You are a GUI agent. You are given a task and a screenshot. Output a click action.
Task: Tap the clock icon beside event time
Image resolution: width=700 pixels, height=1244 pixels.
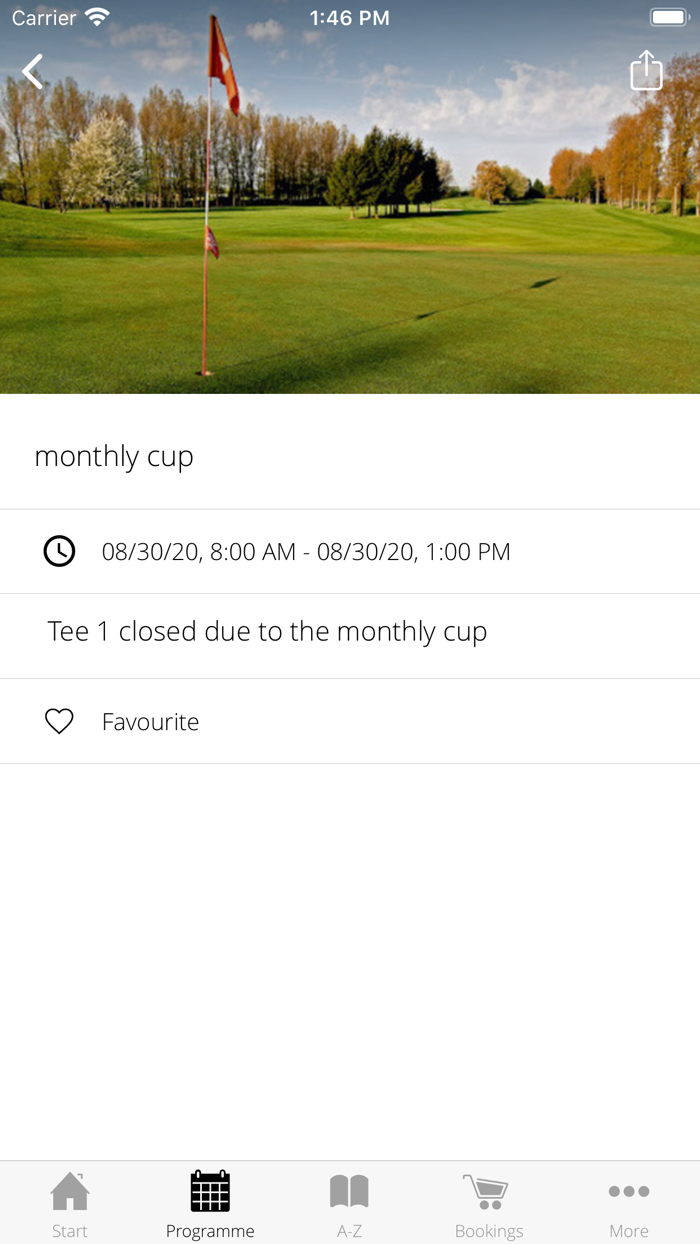pos(59,551)
